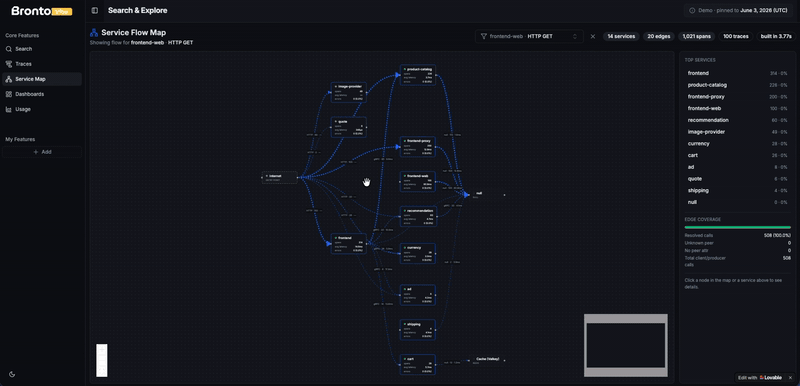This screenshot has height=386, width=800.
Task: Select the null node in the map
Action: point(487,195)
